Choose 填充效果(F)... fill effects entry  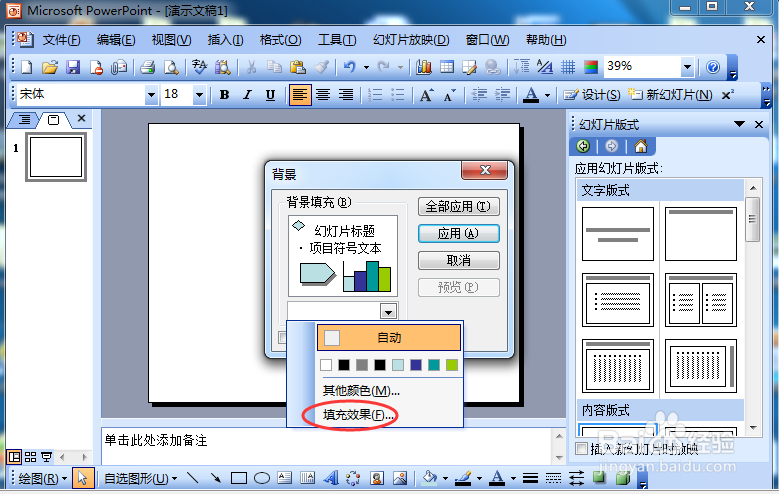pos(359,414)
